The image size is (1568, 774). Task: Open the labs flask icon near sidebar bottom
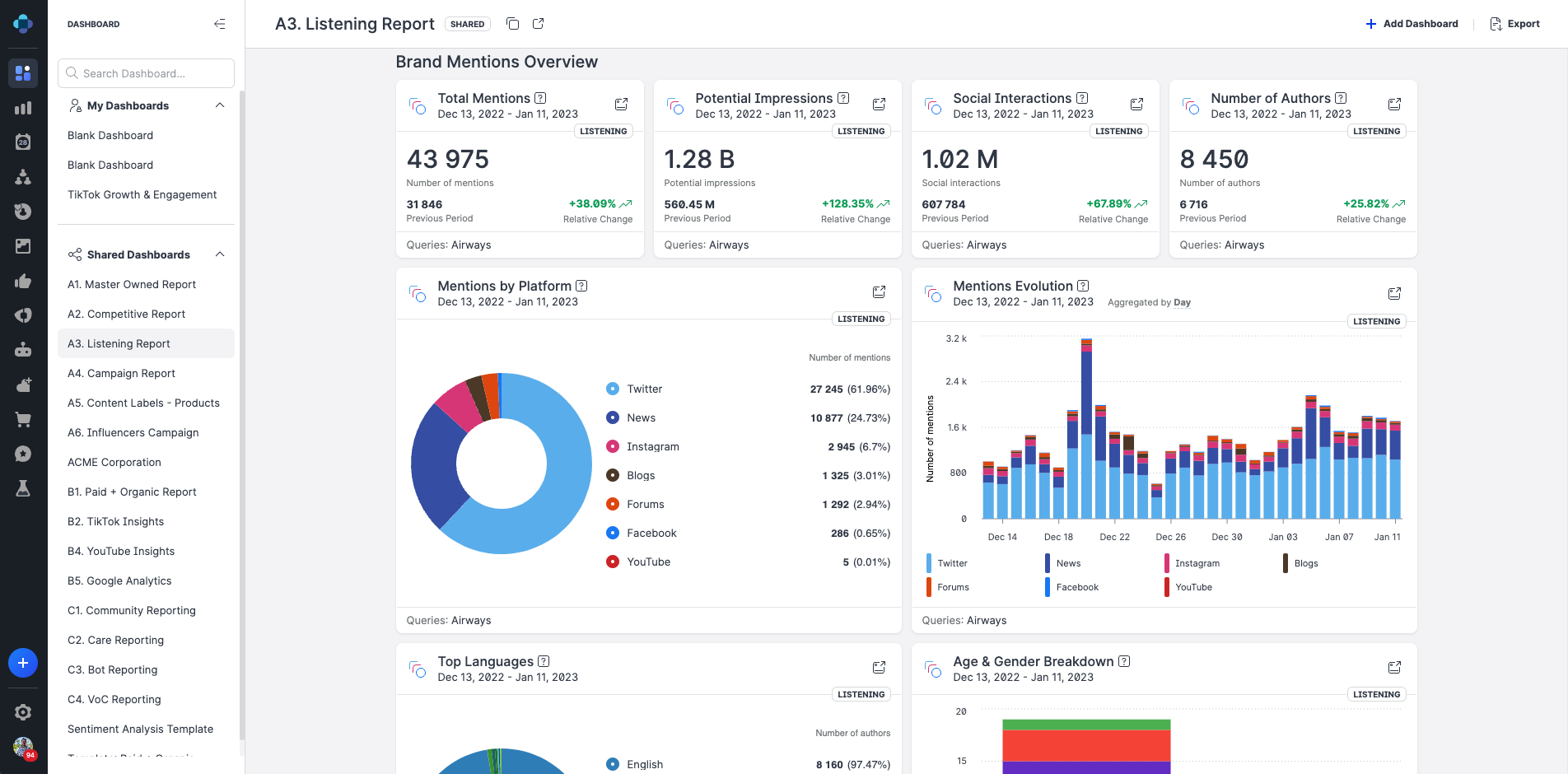pyautogui.click(x=24, y=488)
